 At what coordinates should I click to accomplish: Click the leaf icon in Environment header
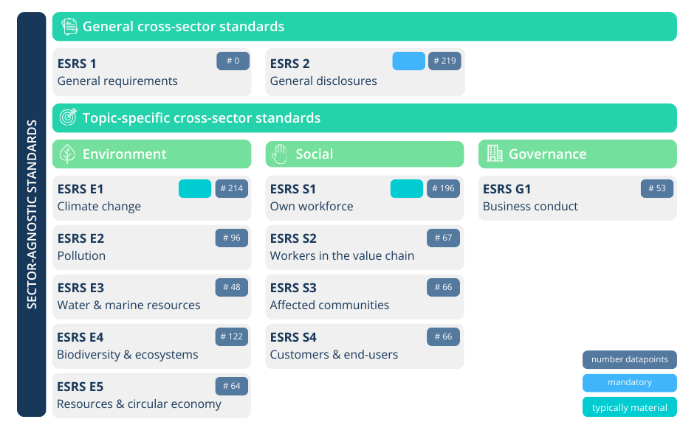(x=68, y=154)
